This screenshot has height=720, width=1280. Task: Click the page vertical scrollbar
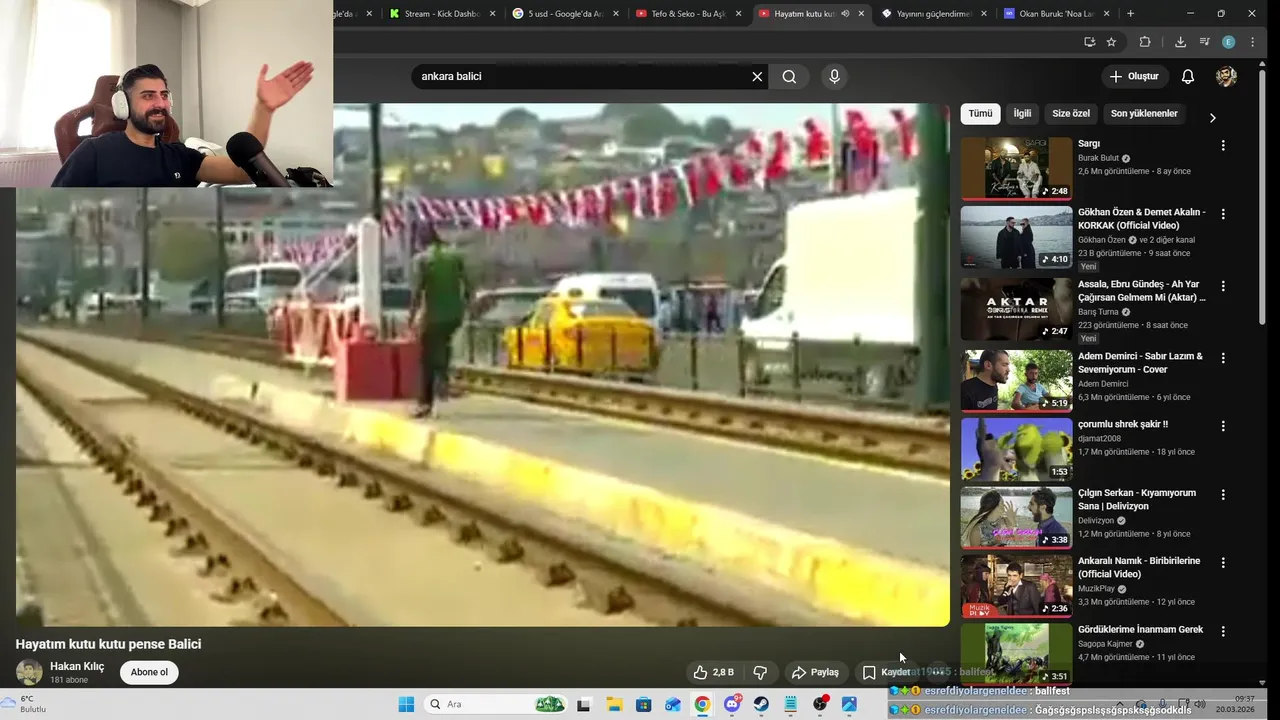(x=1263, y=200)
